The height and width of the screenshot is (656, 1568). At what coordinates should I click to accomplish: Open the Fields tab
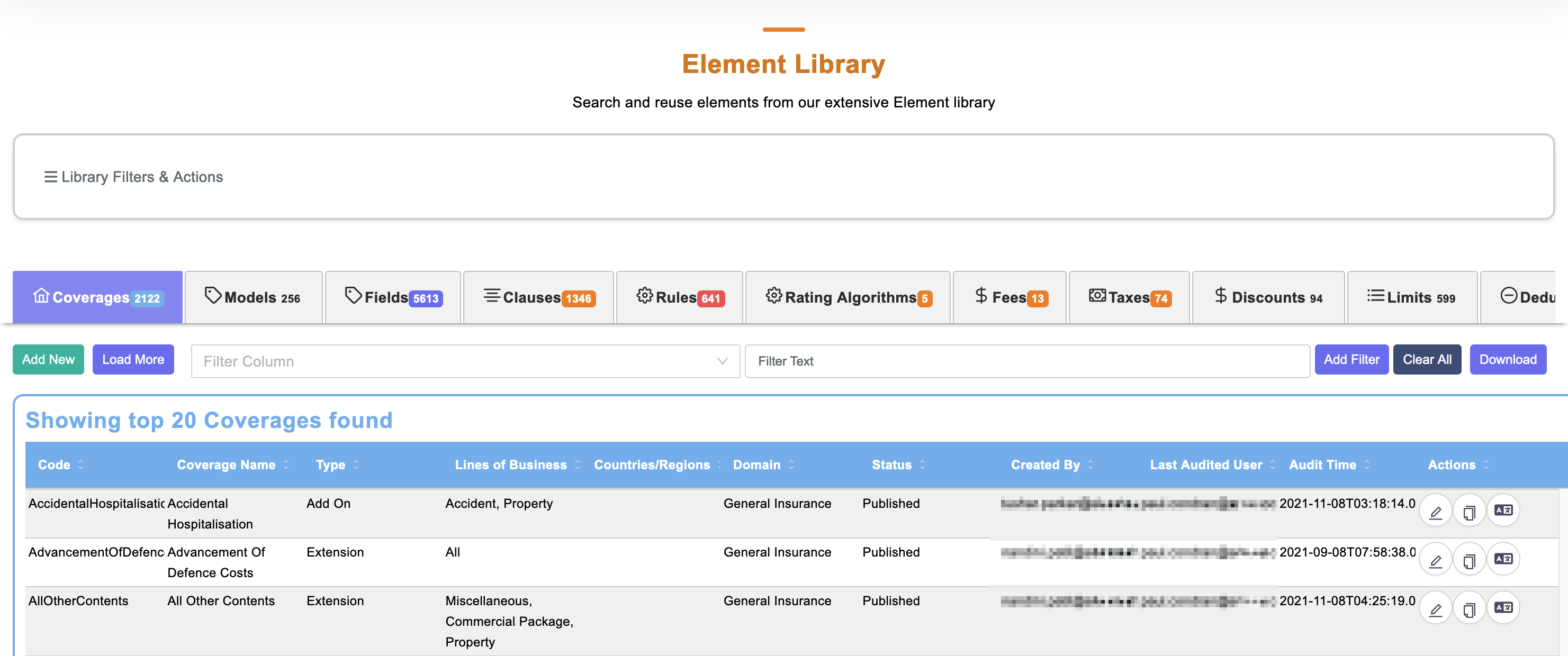[393, 297]
